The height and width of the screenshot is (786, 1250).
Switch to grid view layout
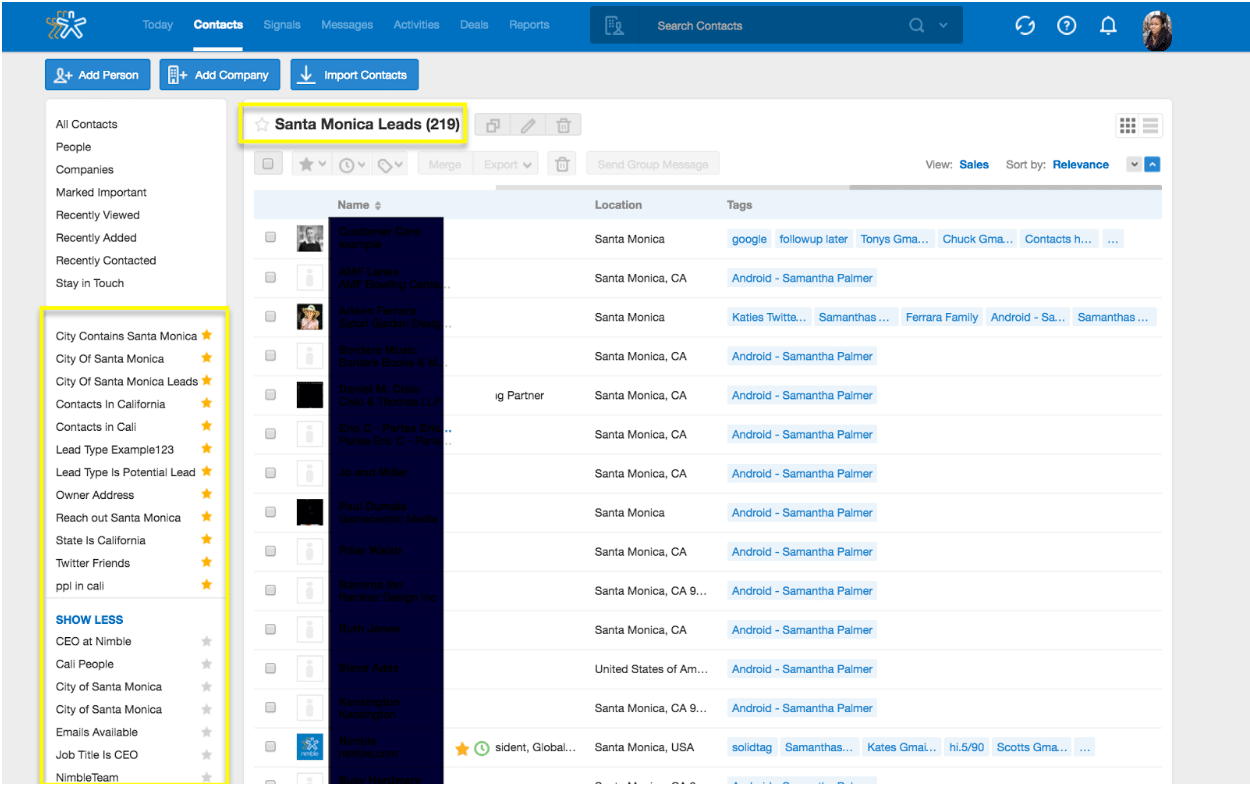point(1128,125)
